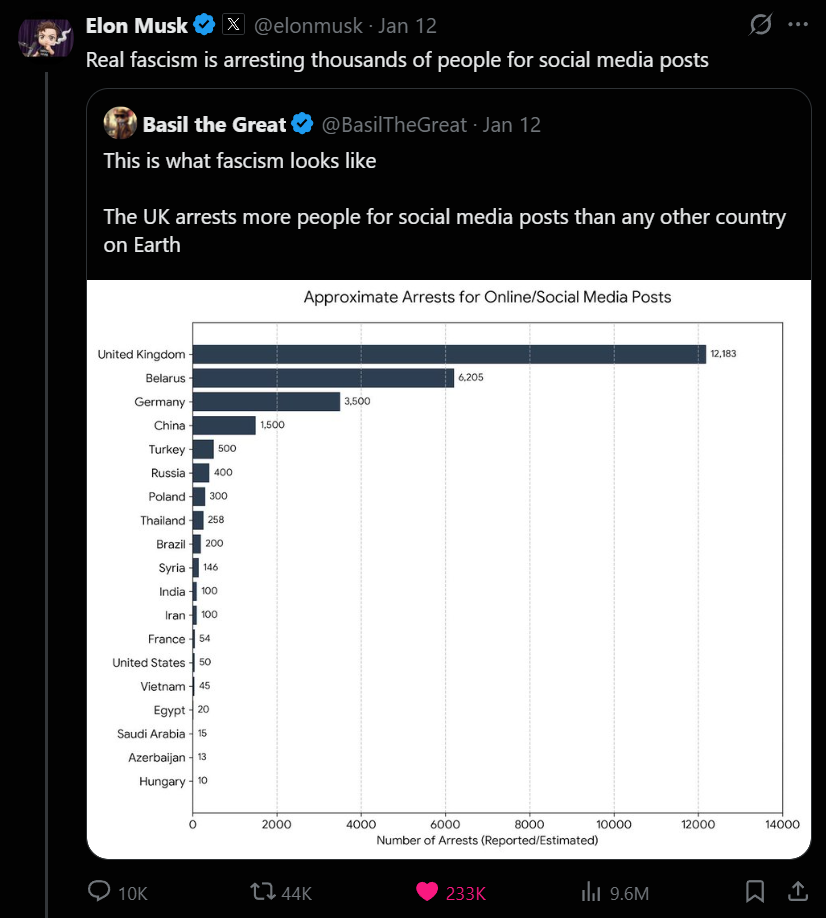Click the Basil the Great display name
Screen dimensions: 826x918
[215, 125]
